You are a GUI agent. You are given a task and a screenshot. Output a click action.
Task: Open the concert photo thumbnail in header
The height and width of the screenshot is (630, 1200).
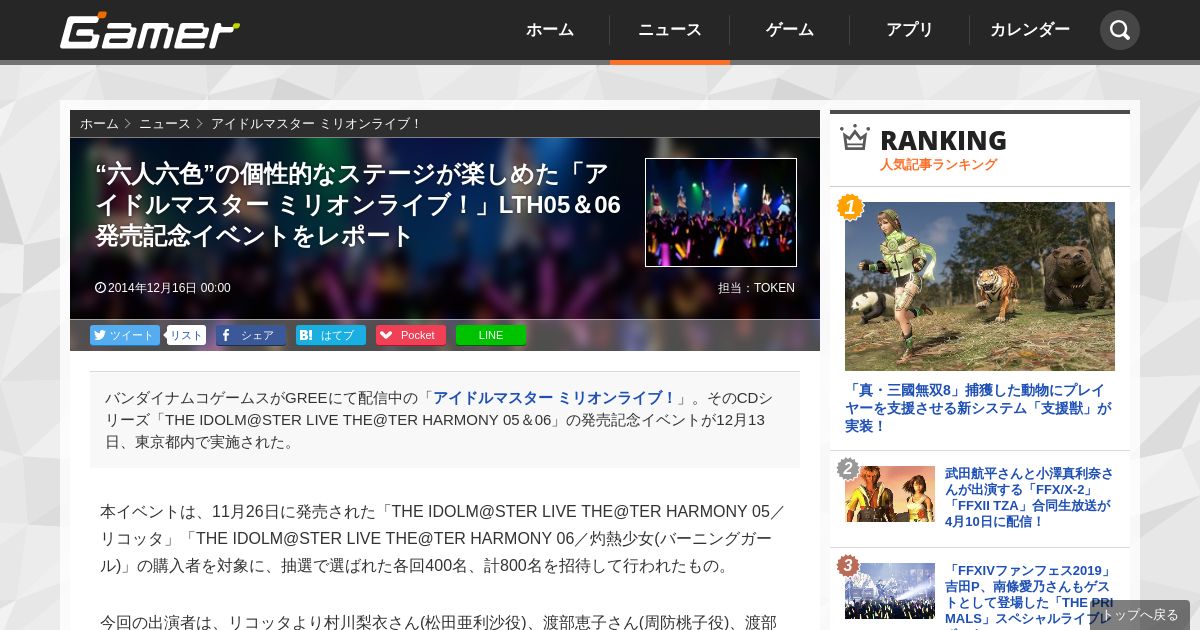[x=721, y=212]
